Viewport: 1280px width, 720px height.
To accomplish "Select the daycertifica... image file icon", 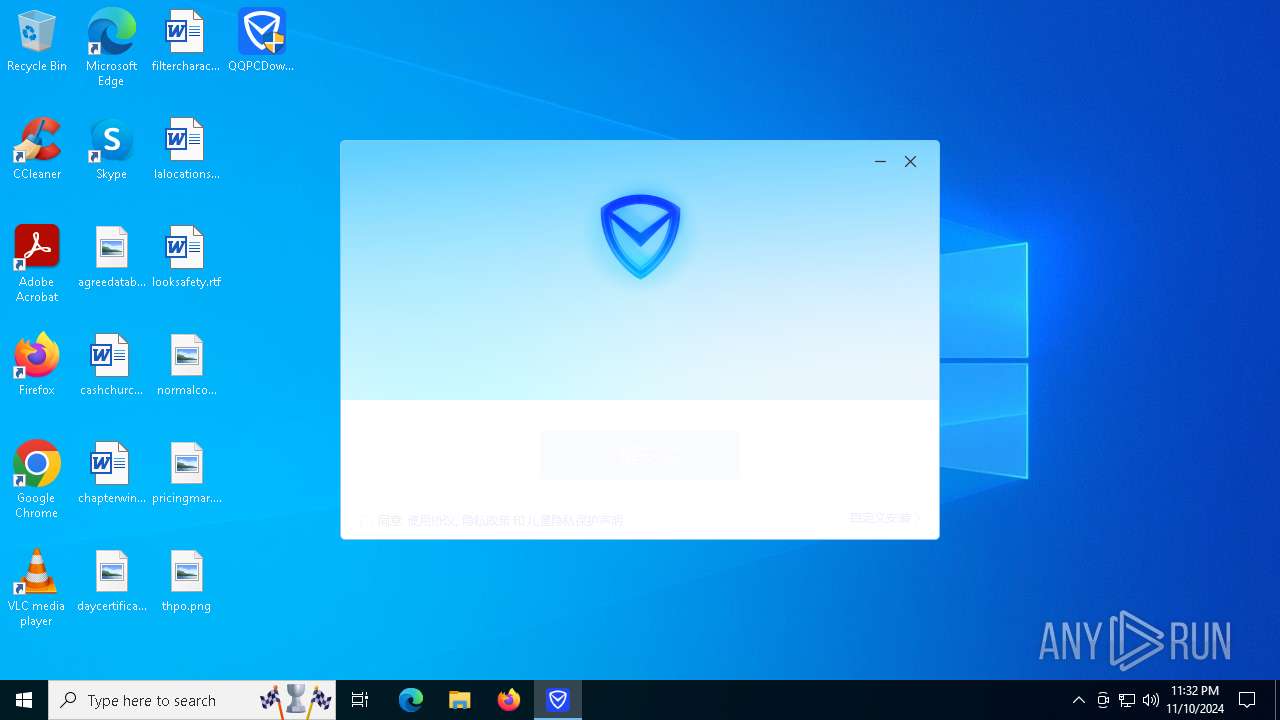I will 111,581.
